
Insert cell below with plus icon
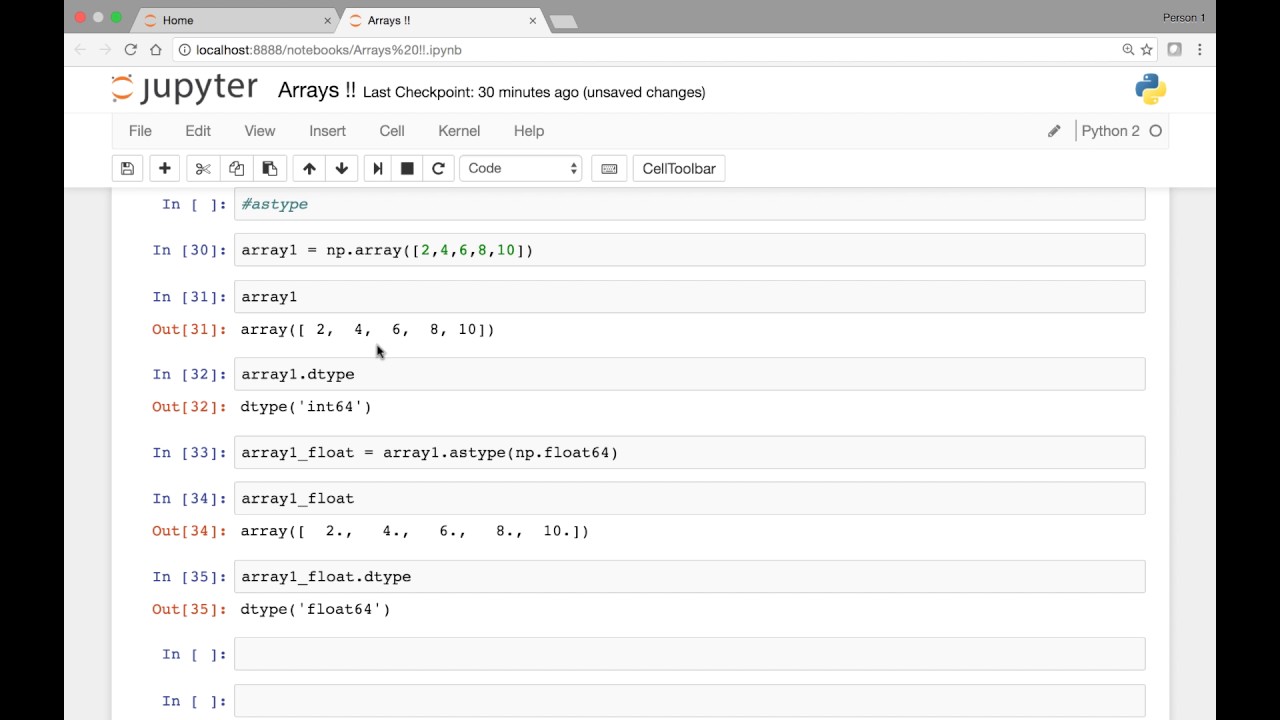(165, 168)
